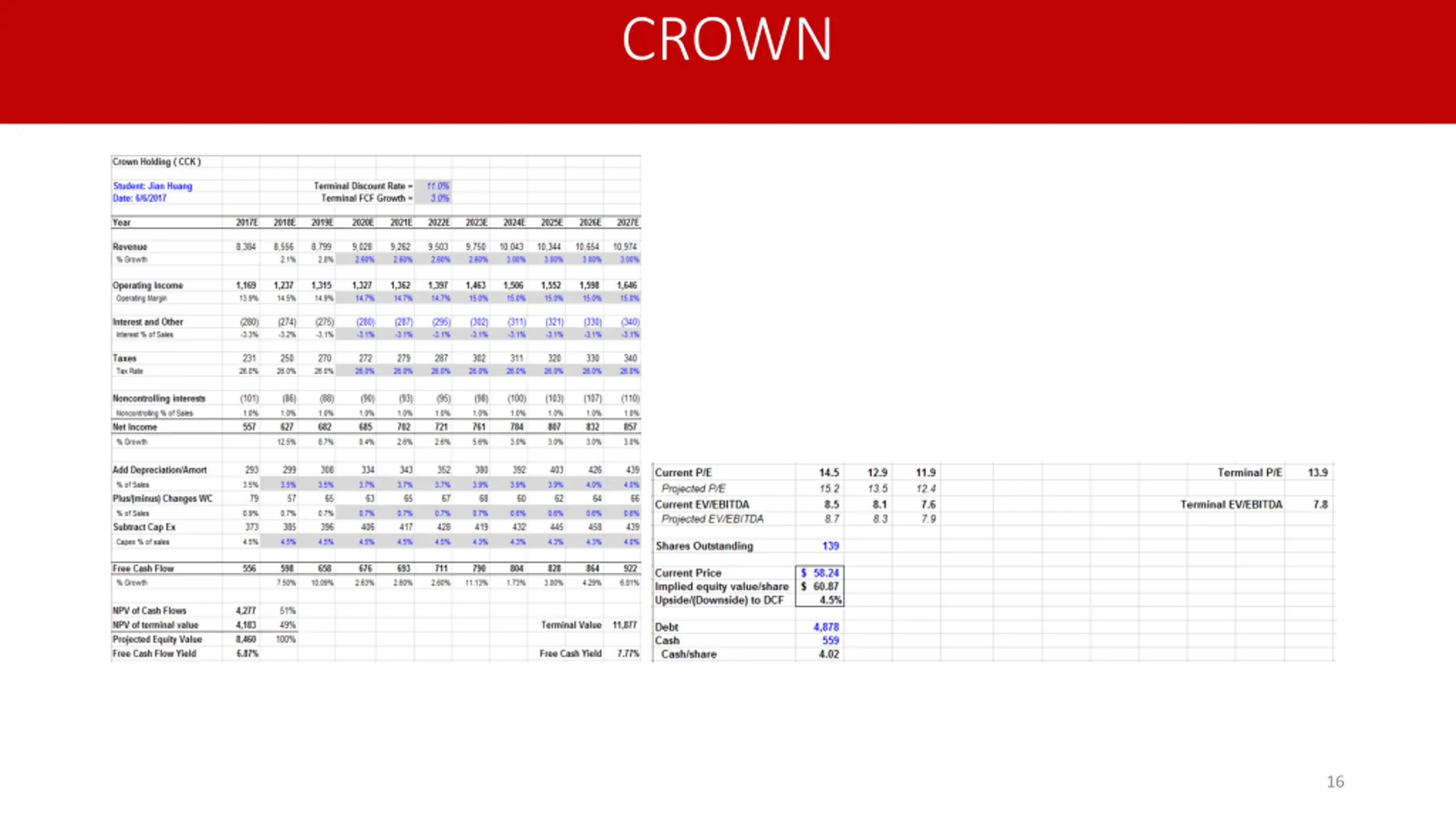Click 'Shares Outstanding' label
The height and width of the screenshot is (819, 1456).
click(704, 546)
